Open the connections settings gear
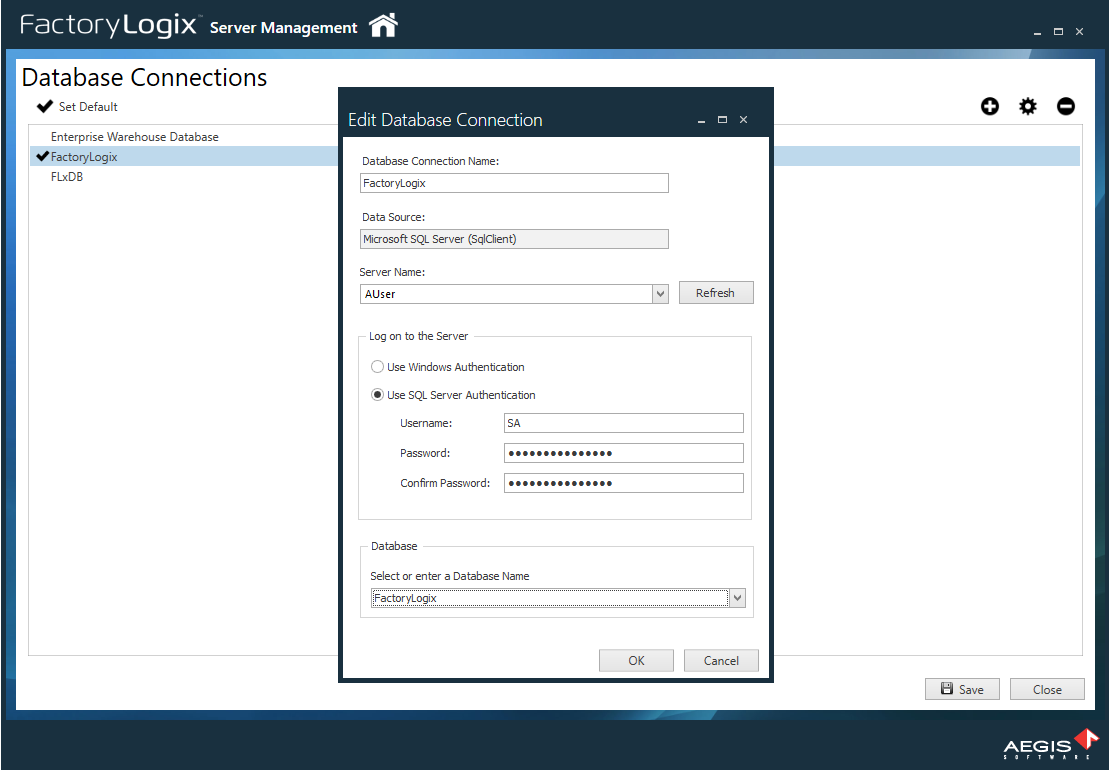Viewport: 1109px width, 770px height. 1028,106
